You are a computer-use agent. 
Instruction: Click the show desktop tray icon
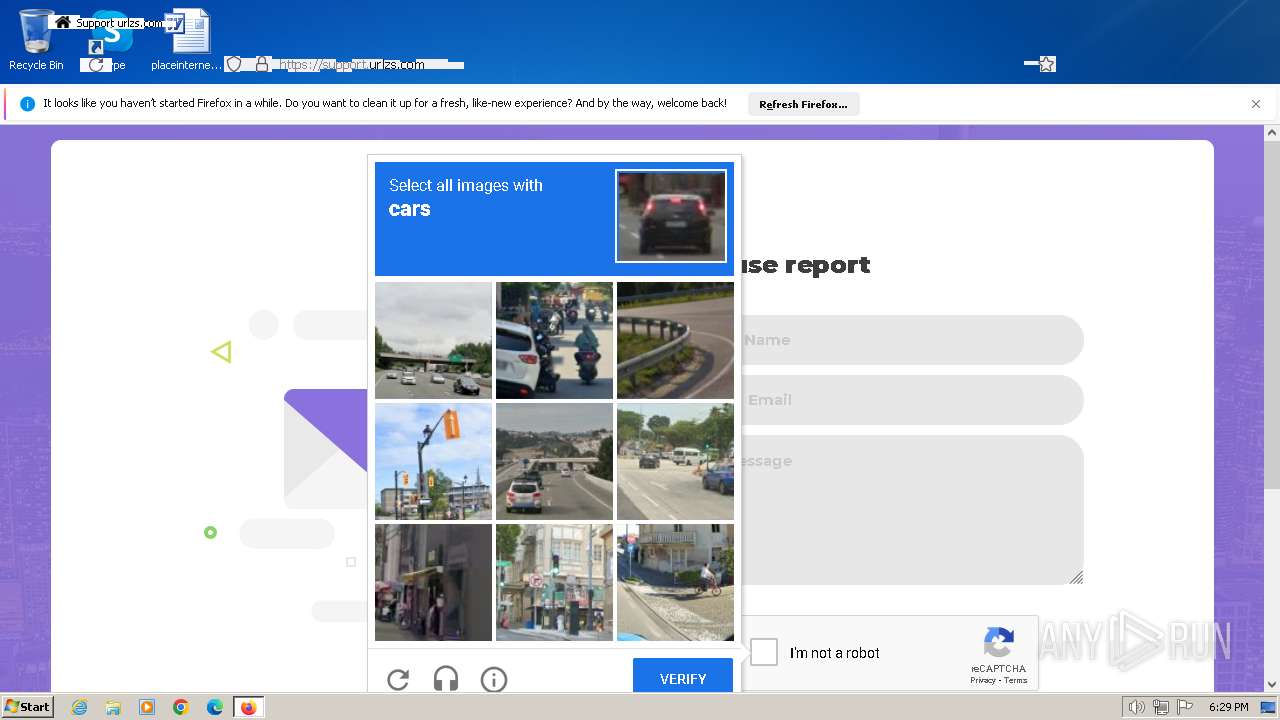pyautogui.click(x=1268, y=707)
